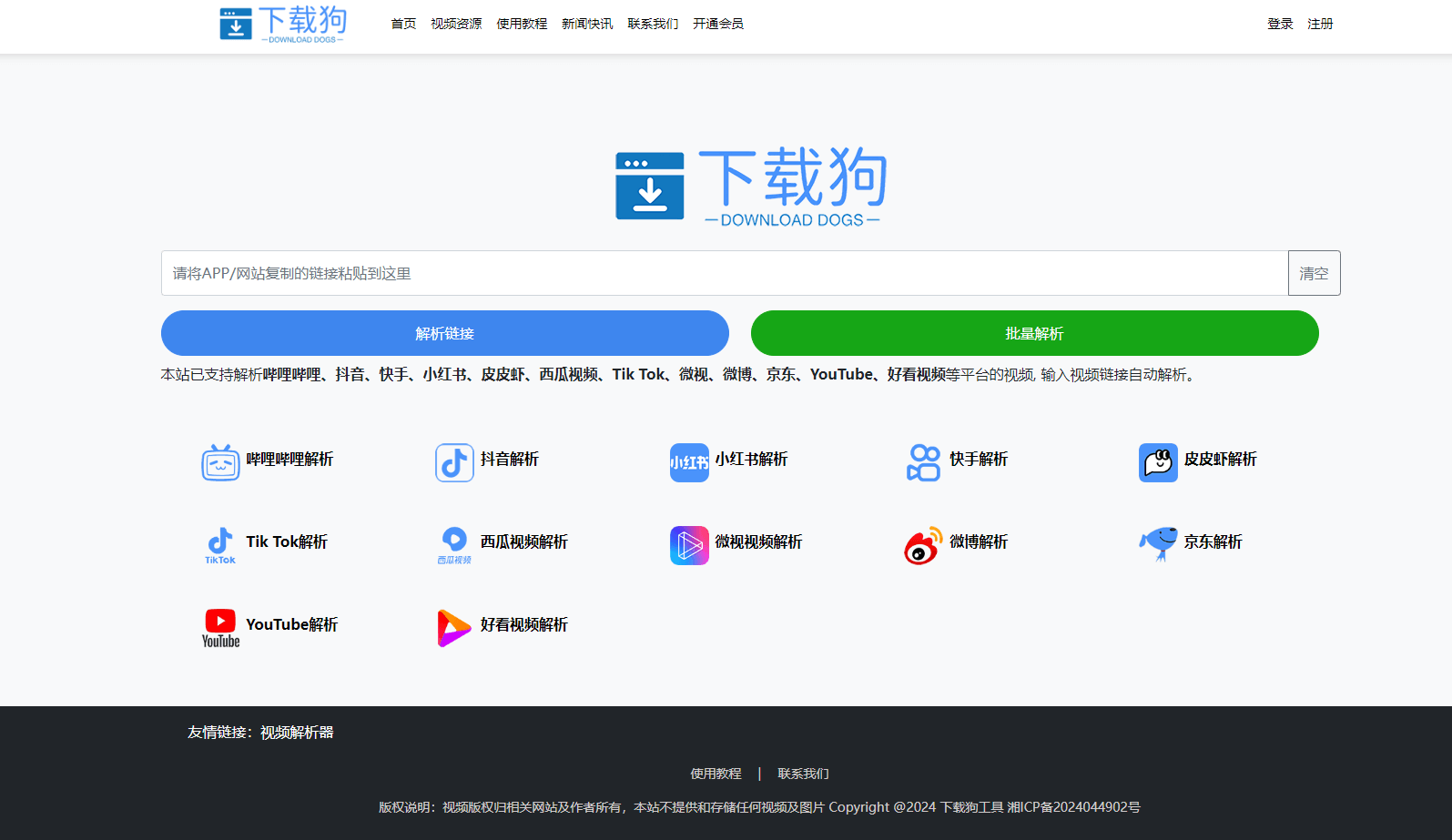Click the 微视 gradient play icon
Image resolution: width=1452 pixels, height=840 pixels.
pyautogui.click(x=689, y=545)
